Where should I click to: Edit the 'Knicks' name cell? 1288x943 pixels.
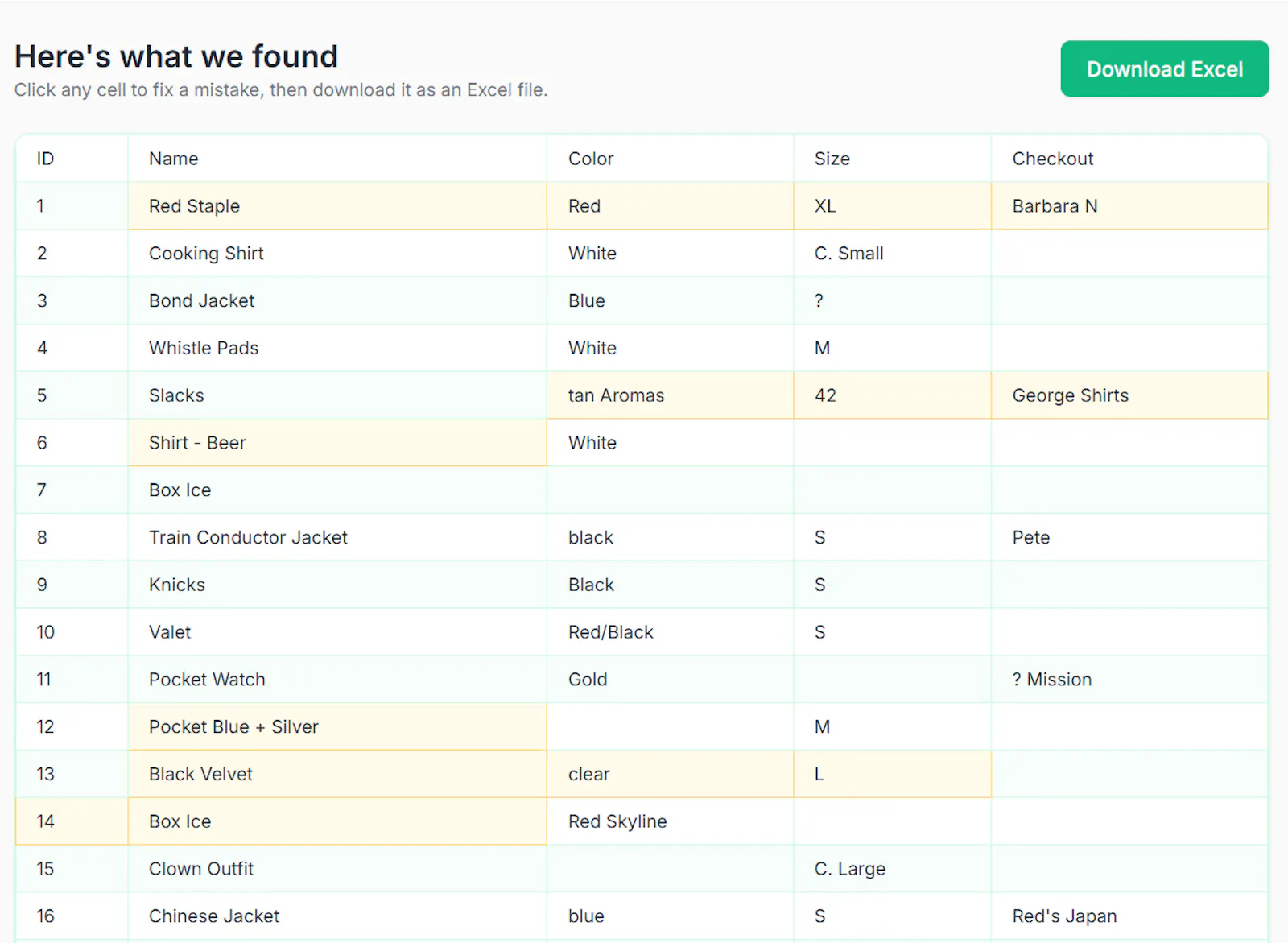pos(337,585)
